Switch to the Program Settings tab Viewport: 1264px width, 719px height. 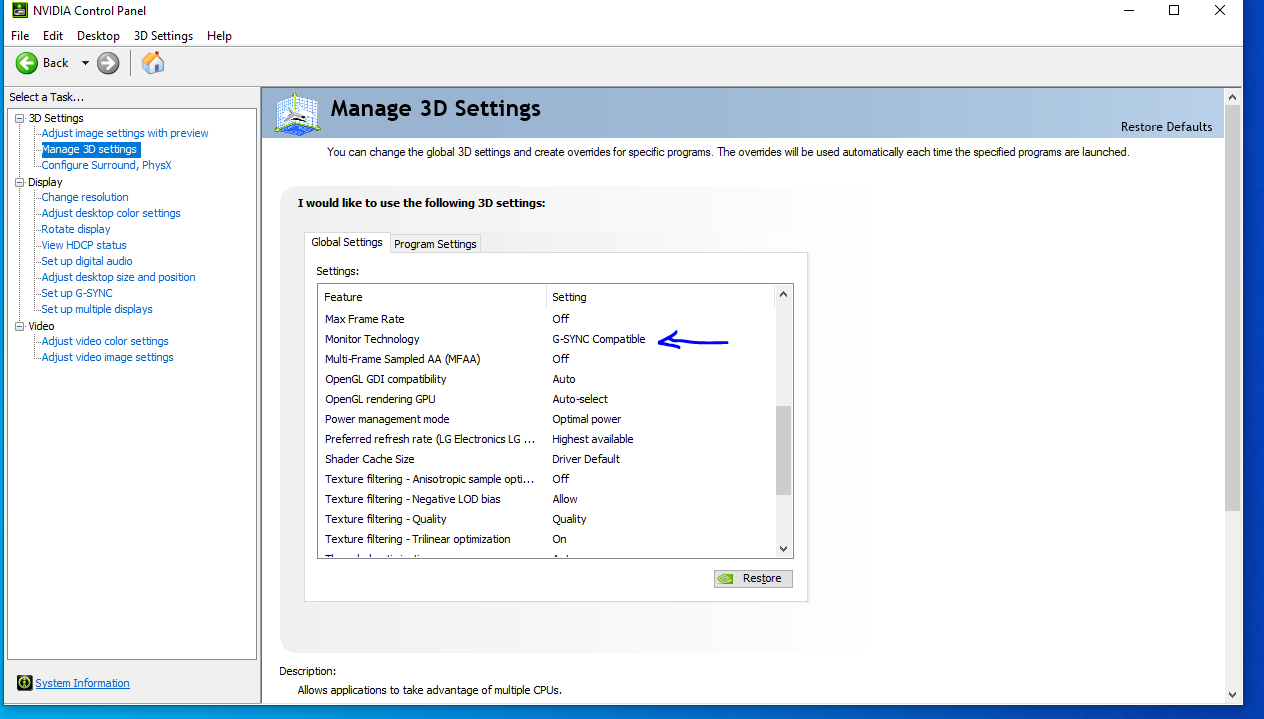(x=435, y=244)
